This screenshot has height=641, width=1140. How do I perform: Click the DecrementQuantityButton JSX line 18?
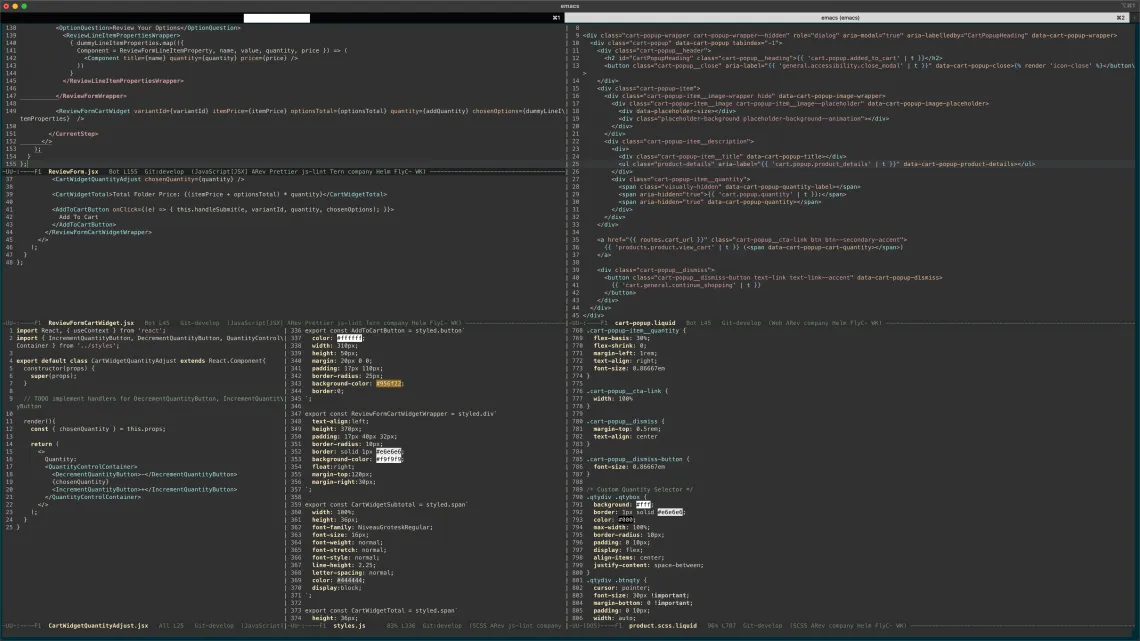click(x=144, y=474)
